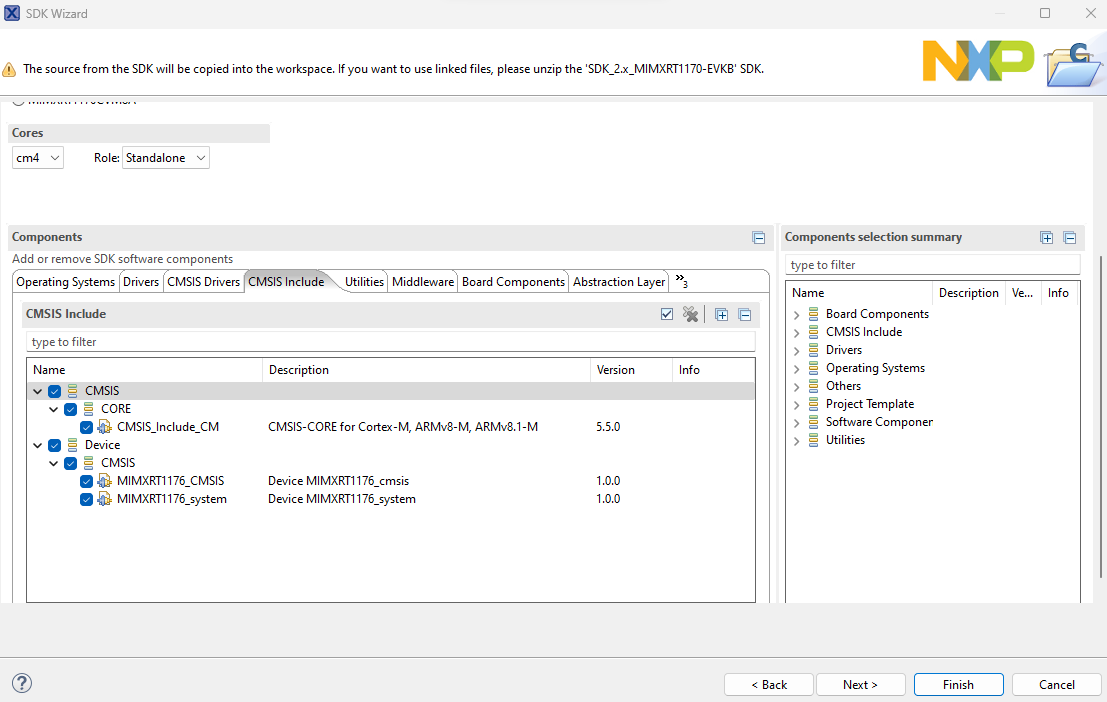Collapse all tree nodes with the minus icon
The image size is (1107, 702).
point(744,313)
